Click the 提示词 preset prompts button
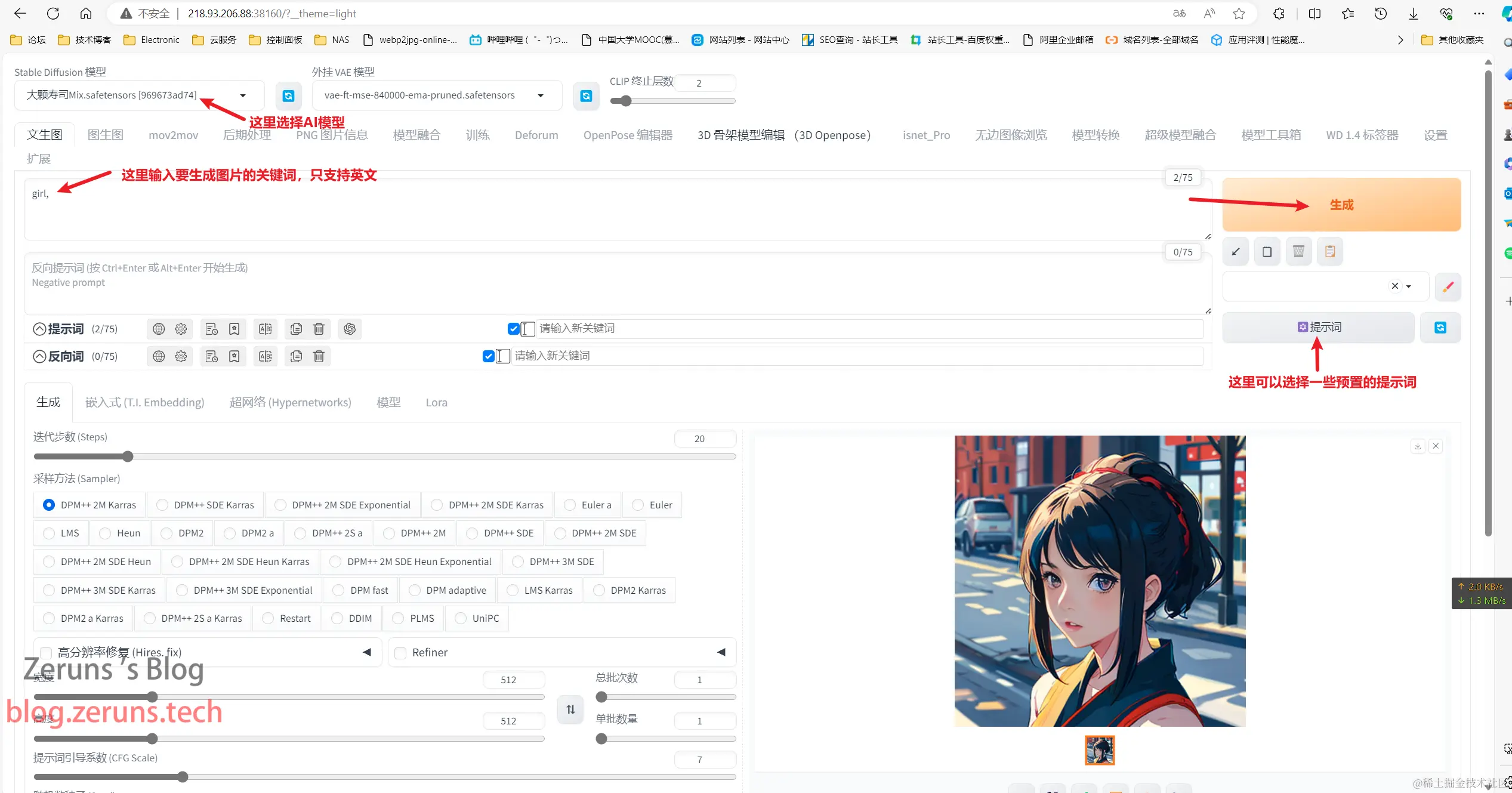This screenshot has width=1512, height=793. click(x=1318, y=327)
